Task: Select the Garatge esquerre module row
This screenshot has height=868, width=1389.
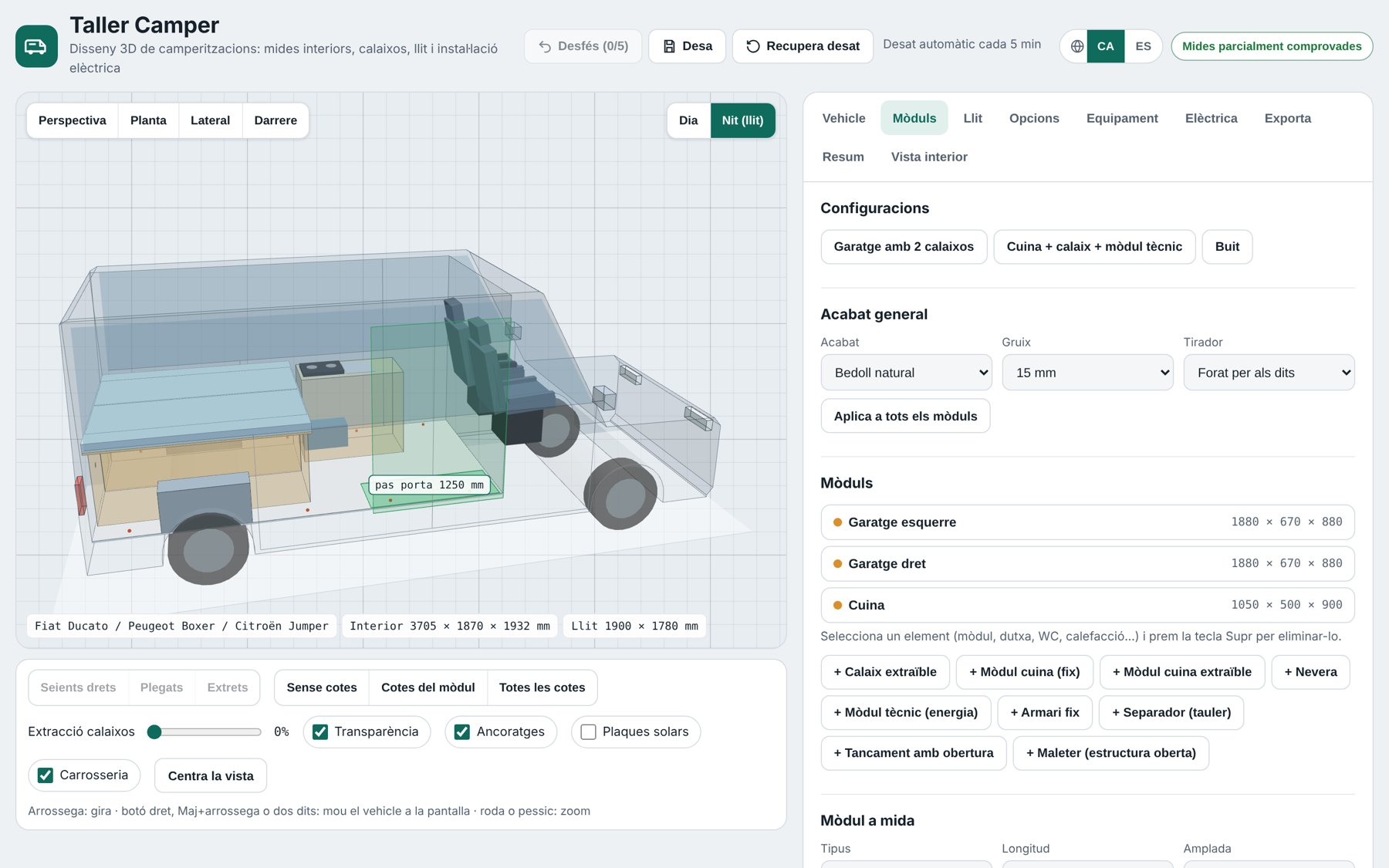Action: [1087, 522]
